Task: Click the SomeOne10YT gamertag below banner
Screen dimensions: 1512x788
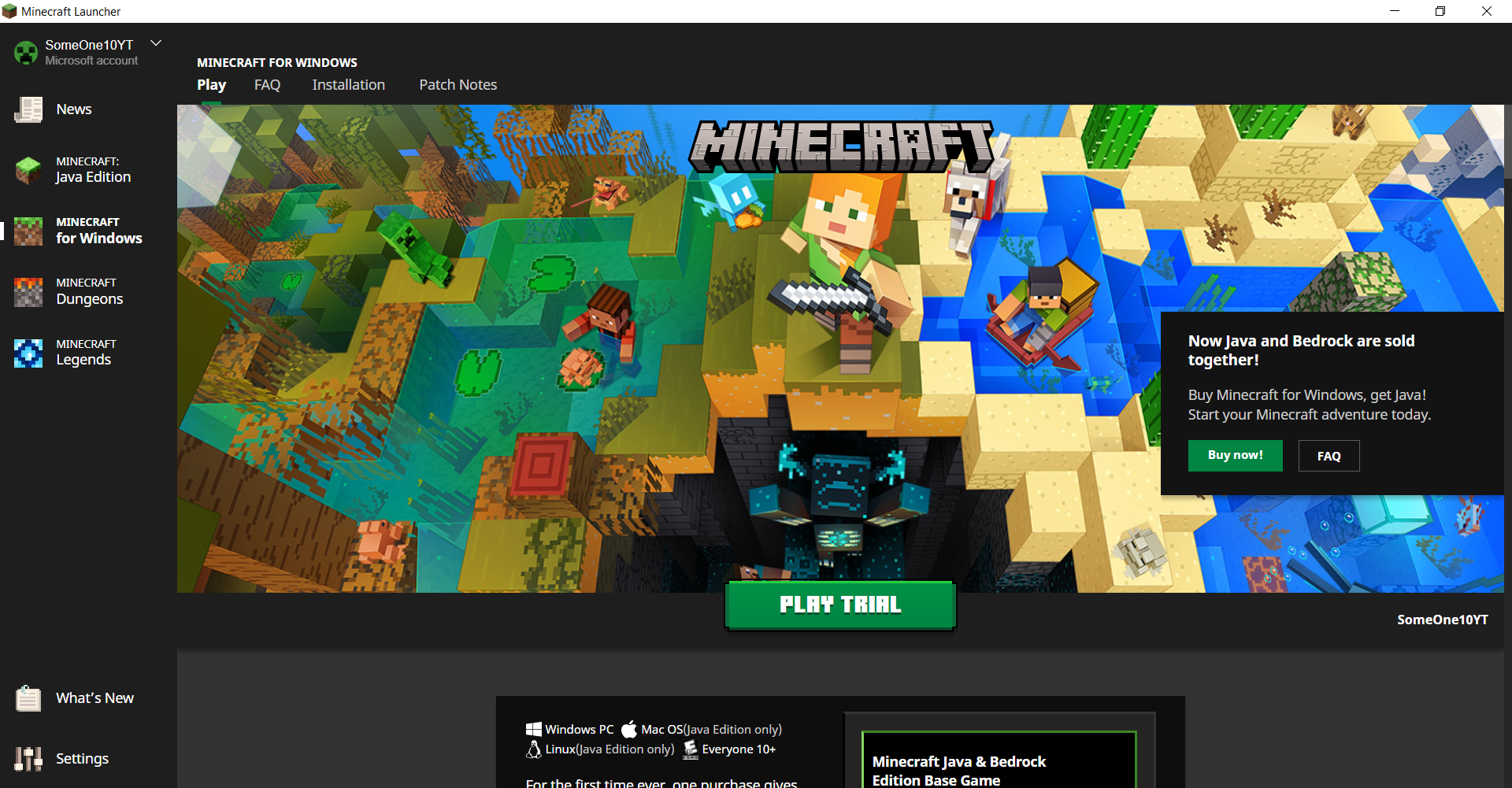Action: tap(1443, 620)
